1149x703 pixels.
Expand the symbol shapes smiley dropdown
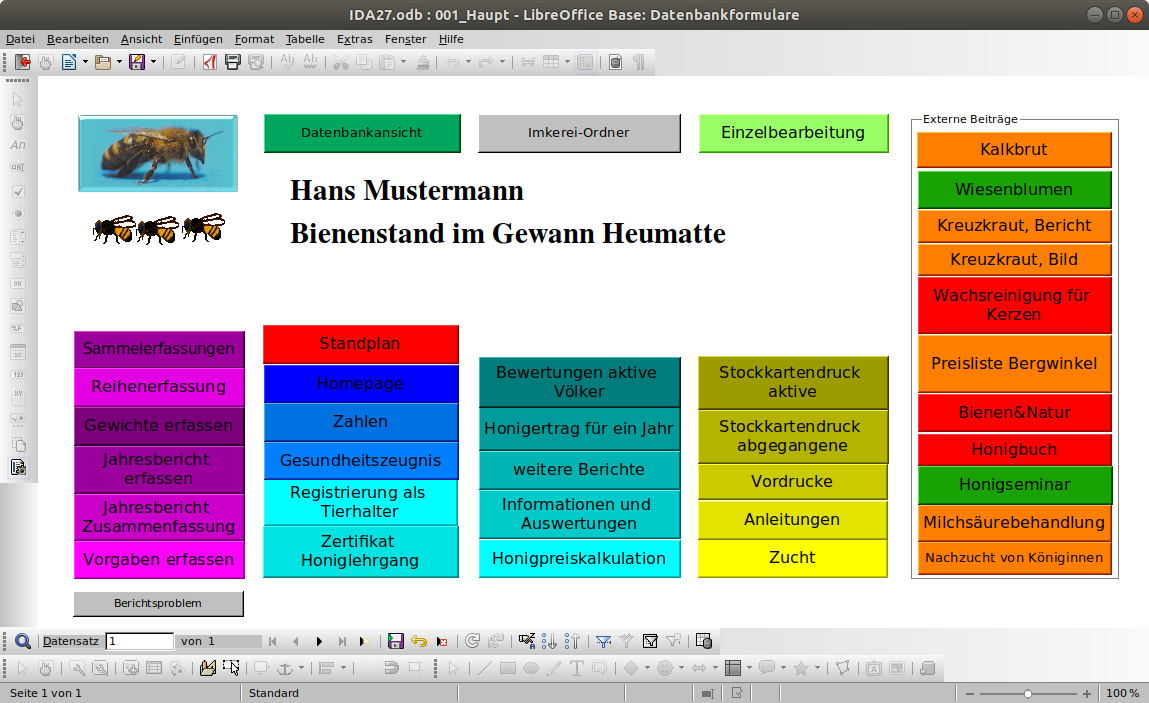pyautogui.click(x=681, y=668)
